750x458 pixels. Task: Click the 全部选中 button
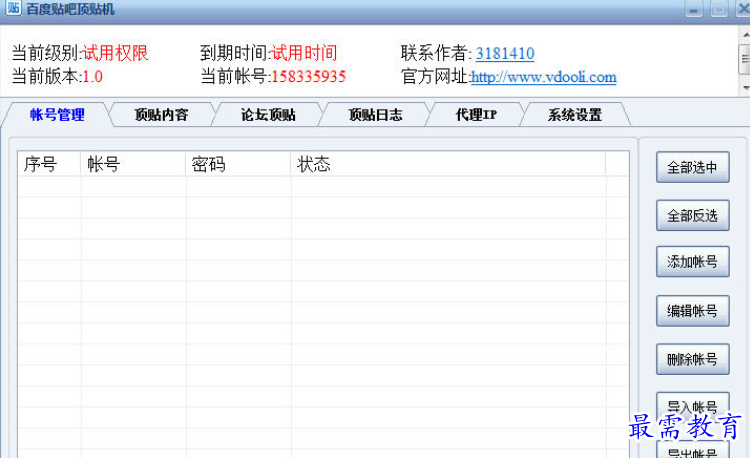693,167
